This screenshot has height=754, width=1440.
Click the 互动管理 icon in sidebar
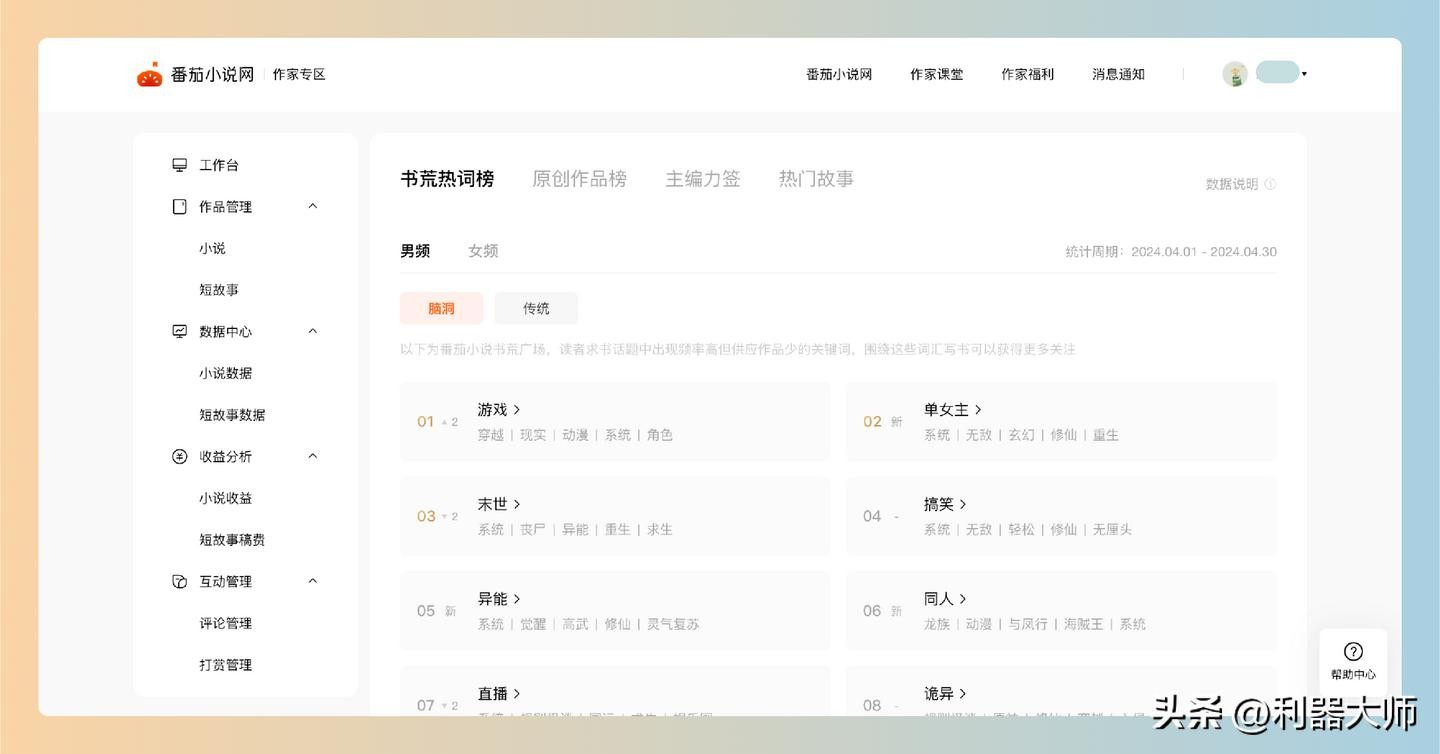tap(180, 581)
